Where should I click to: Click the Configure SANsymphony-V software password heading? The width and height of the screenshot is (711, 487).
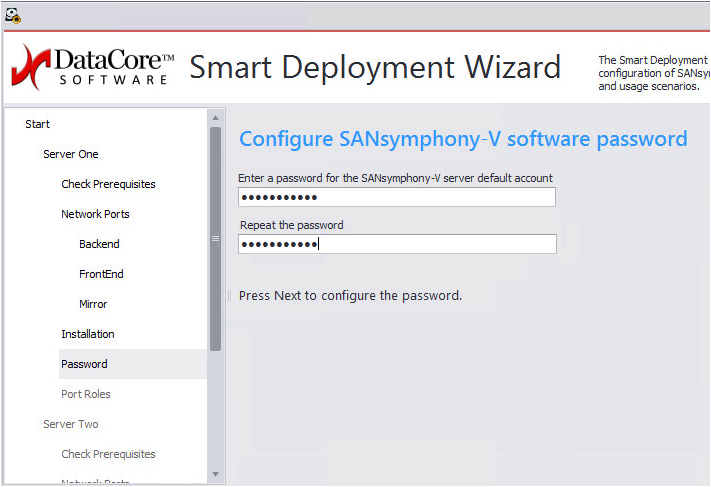click(463, 139)
